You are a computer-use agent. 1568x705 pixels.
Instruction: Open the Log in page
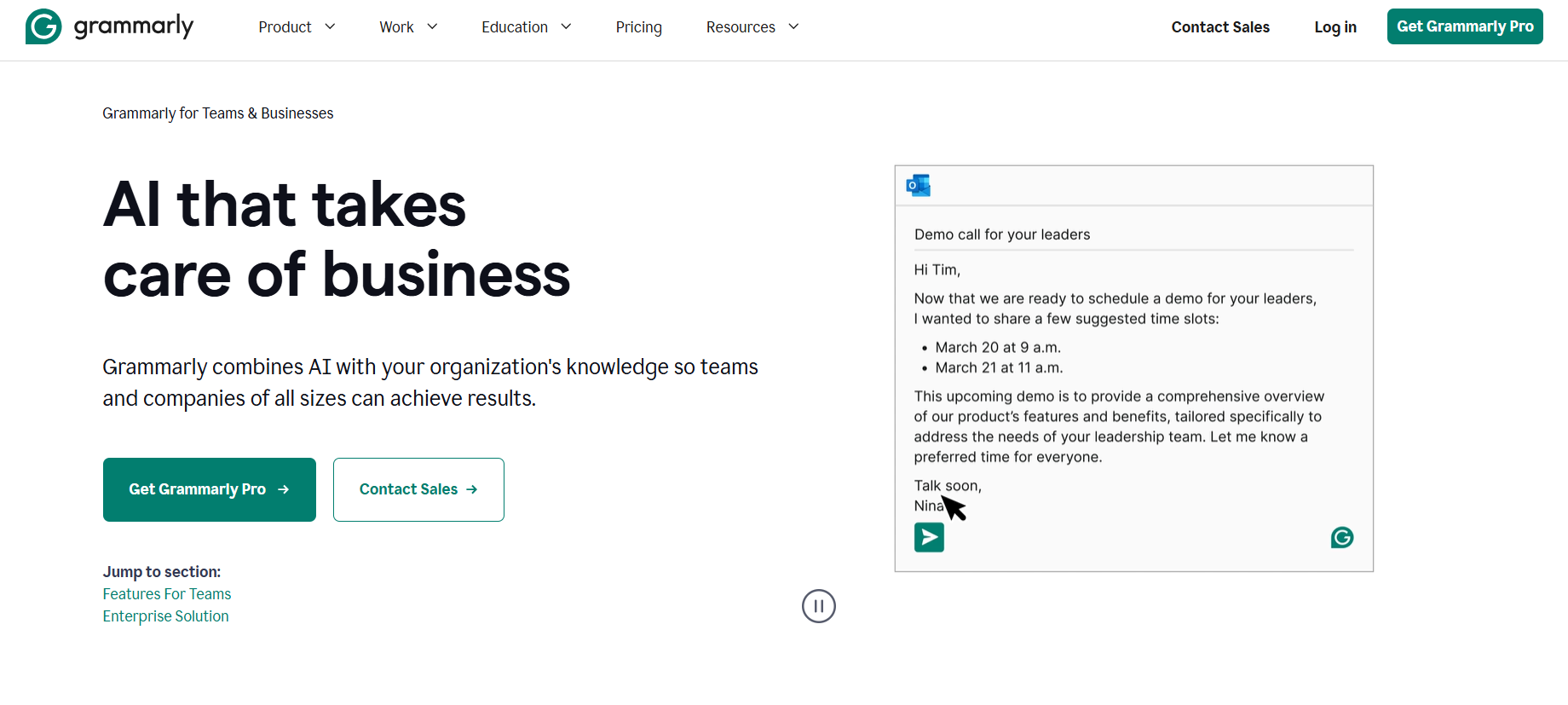pyautogui.click(x=1335, y=27)
